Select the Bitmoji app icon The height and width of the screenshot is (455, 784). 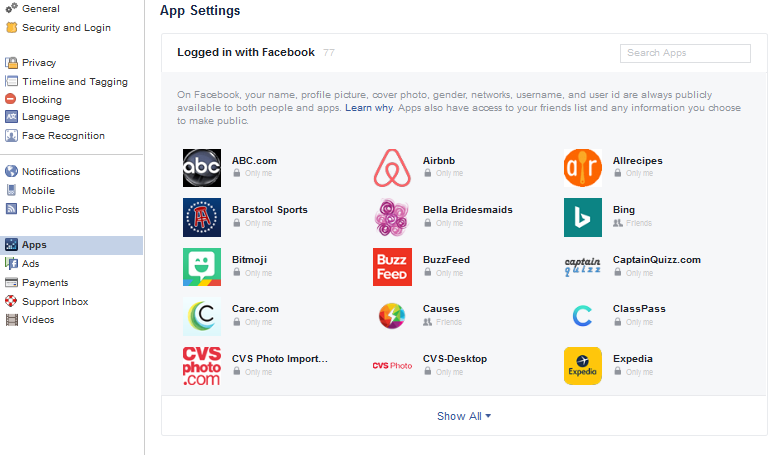202,267
